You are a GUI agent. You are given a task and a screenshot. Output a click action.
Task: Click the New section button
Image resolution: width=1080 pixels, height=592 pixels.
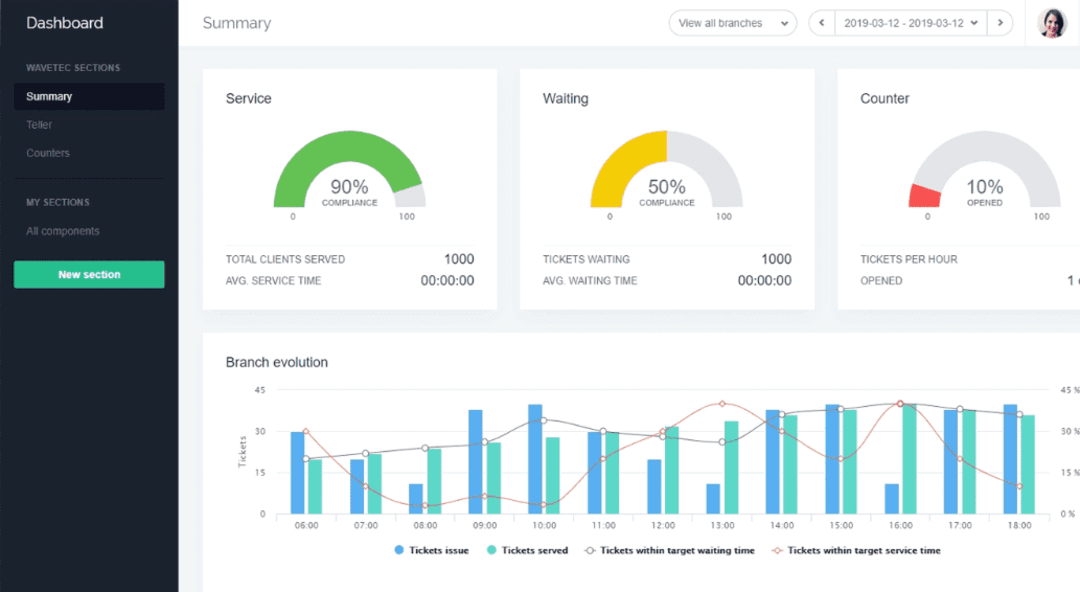click(x=89, y=274)
